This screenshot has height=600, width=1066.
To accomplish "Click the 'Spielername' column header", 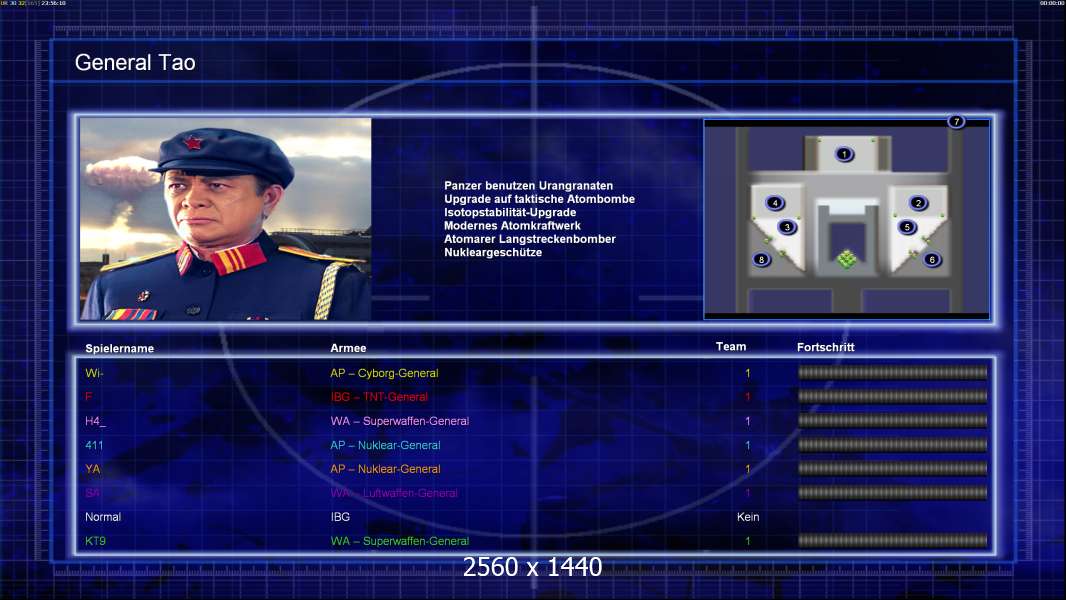I will click(120, 349).
